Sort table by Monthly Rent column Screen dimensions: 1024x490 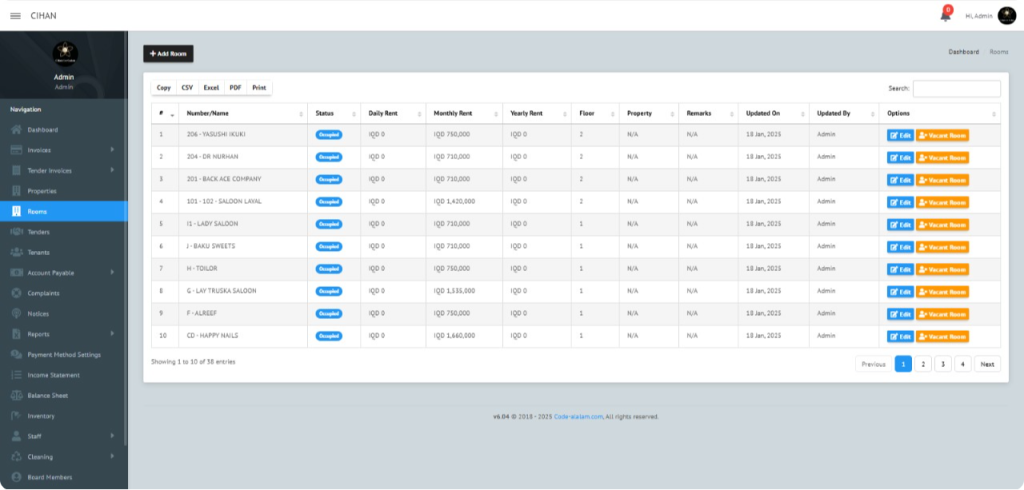460,114
